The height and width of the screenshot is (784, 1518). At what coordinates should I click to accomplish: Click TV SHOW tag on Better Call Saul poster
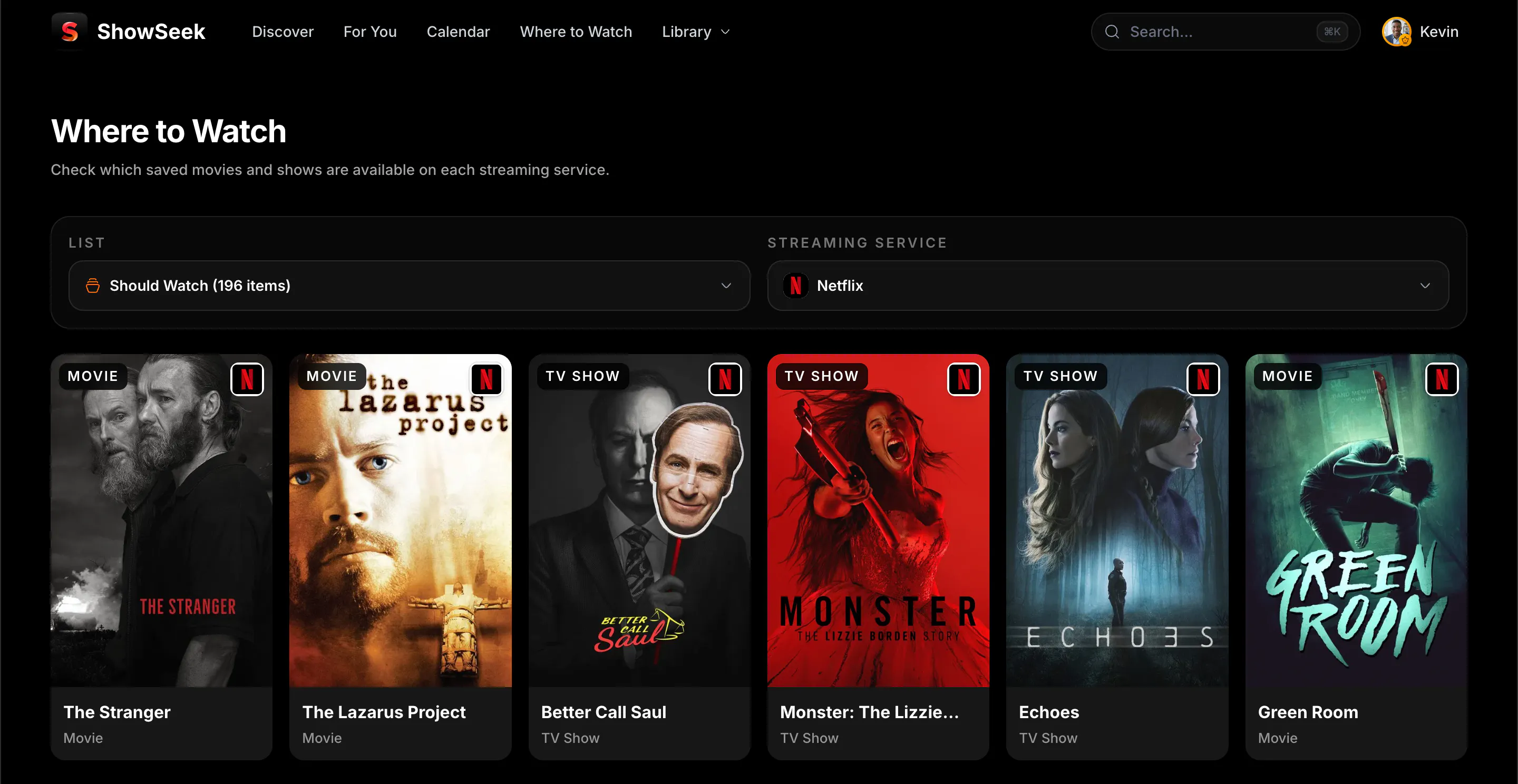click(x=583, y=376)
